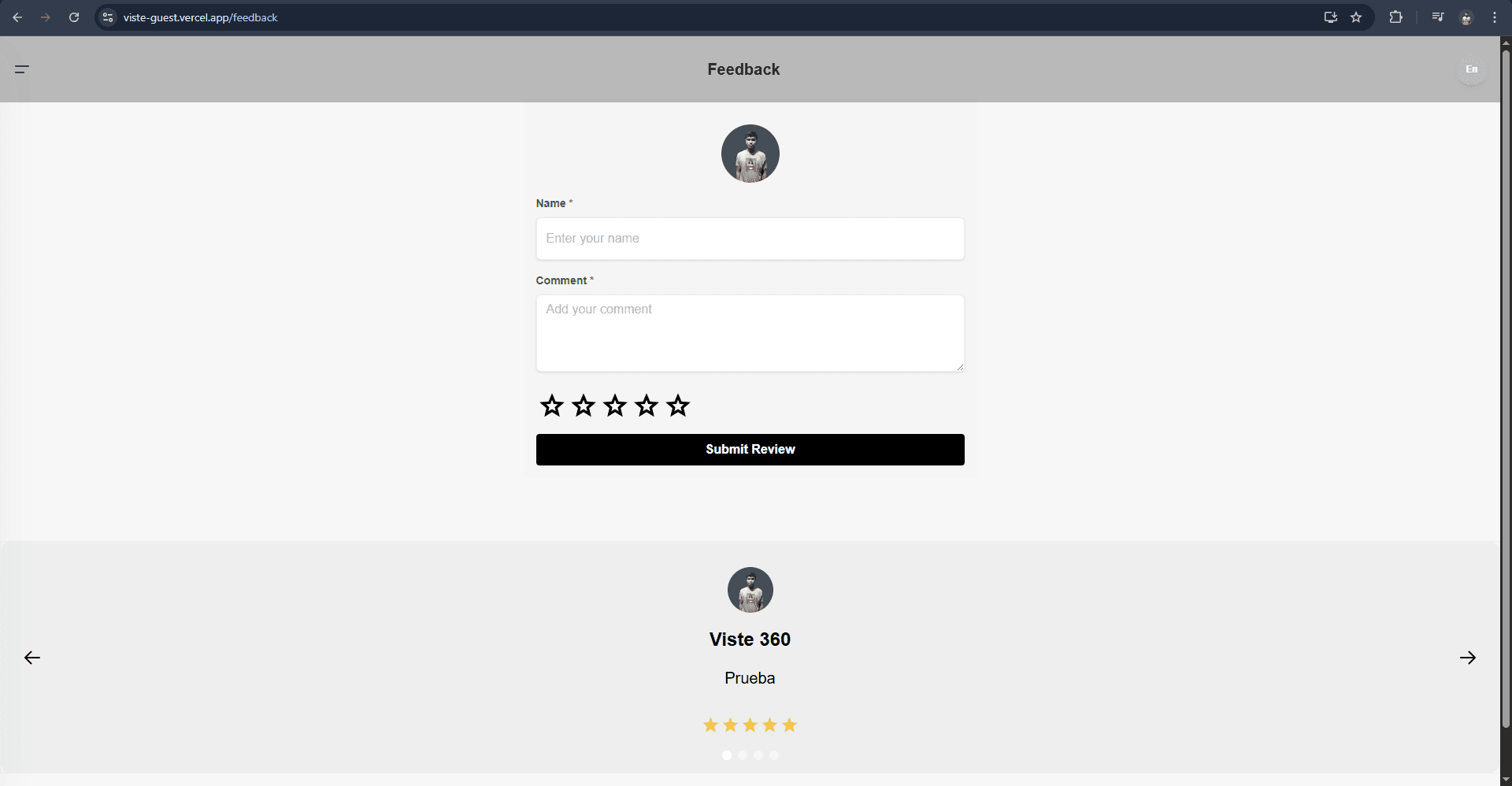
Task: Select a five-star rating
Action: point(677,406)
